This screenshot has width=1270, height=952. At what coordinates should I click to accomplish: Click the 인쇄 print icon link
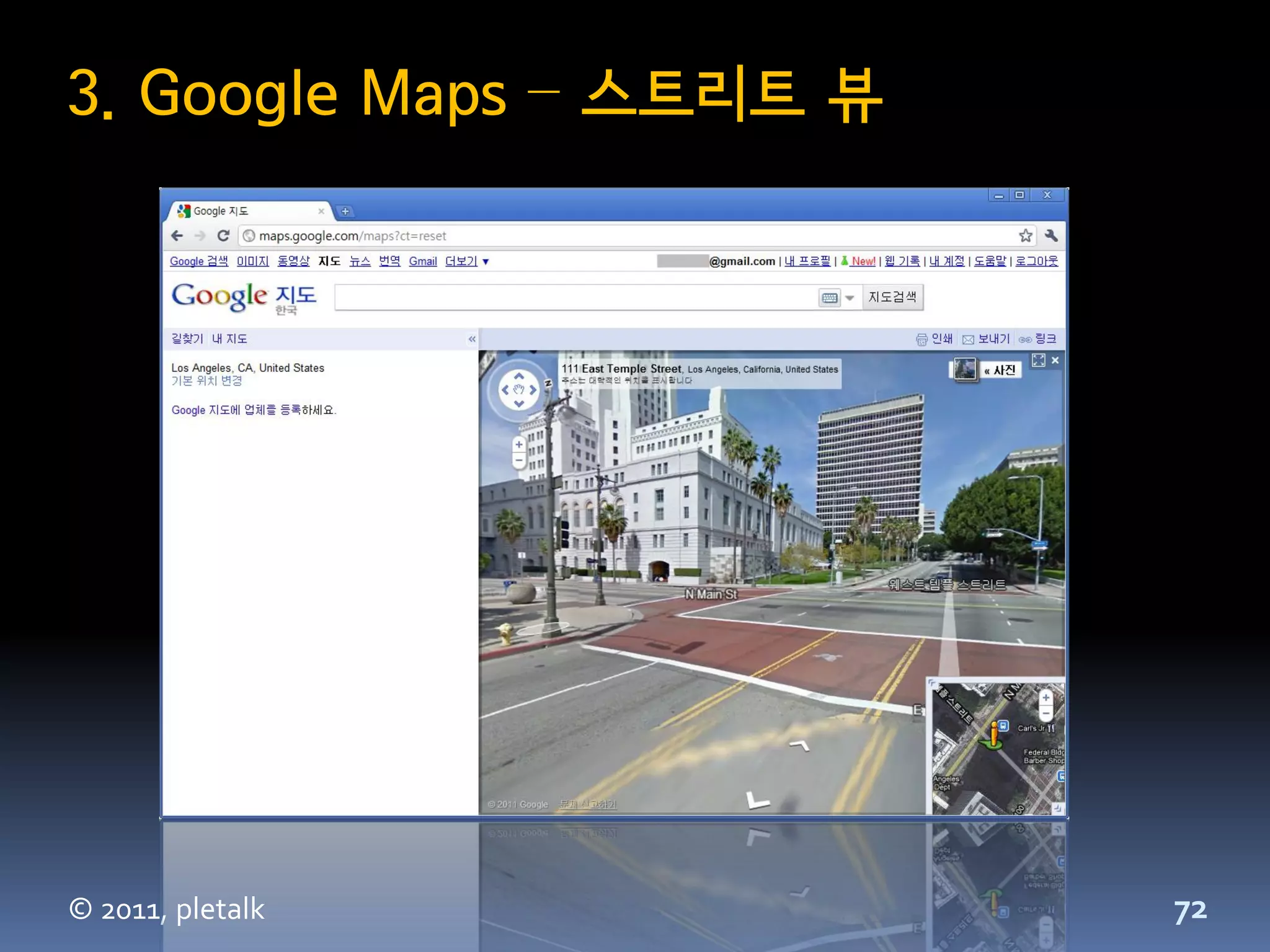coord(934,339)
